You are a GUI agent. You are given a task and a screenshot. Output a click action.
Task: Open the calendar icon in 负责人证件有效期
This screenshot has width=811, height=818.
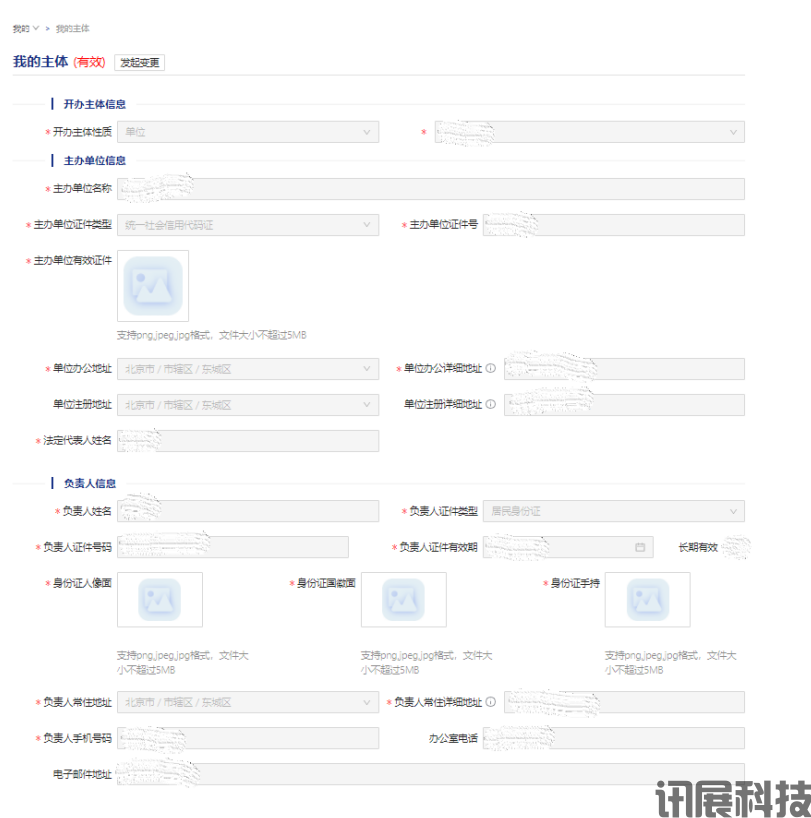tap(640, 547)
